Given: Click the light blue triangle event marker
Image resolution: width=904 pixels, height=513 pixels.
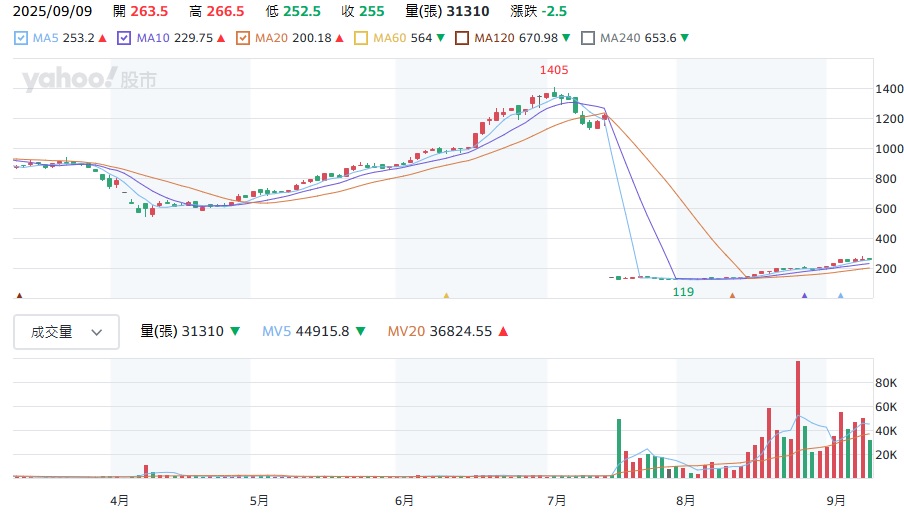Looking at the screenshot, I should point(840,296).
